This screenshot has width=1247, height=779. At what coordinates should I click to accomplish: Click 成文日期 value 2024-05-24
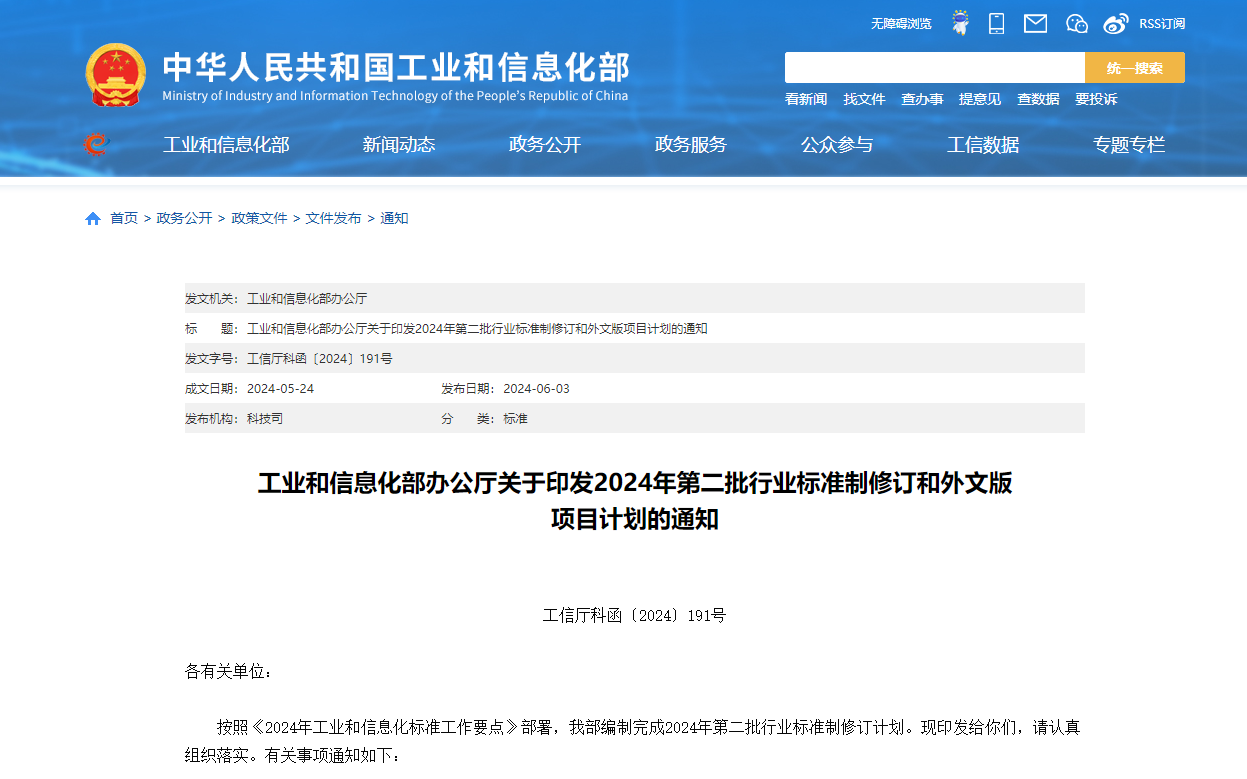(x=280, y=389)
